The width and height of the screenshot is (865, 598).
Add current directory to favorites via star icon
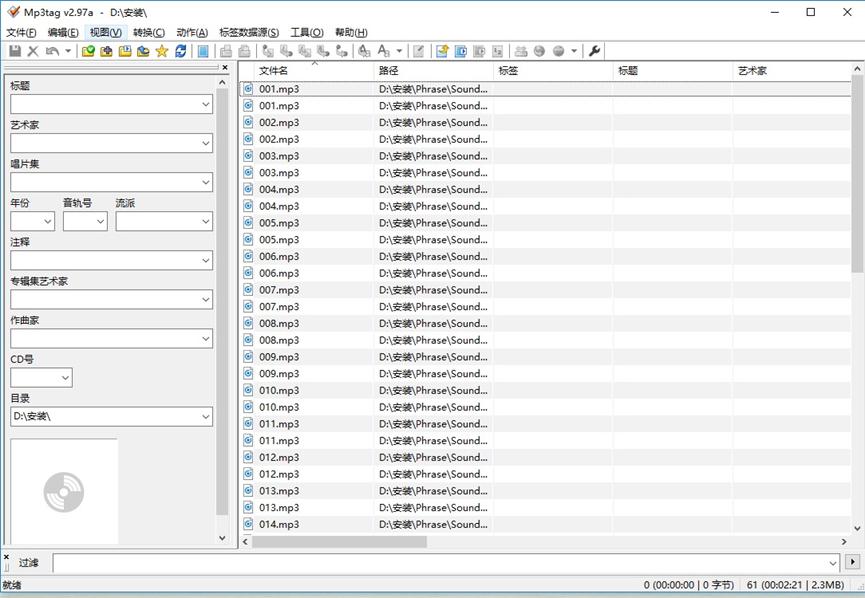161,51
